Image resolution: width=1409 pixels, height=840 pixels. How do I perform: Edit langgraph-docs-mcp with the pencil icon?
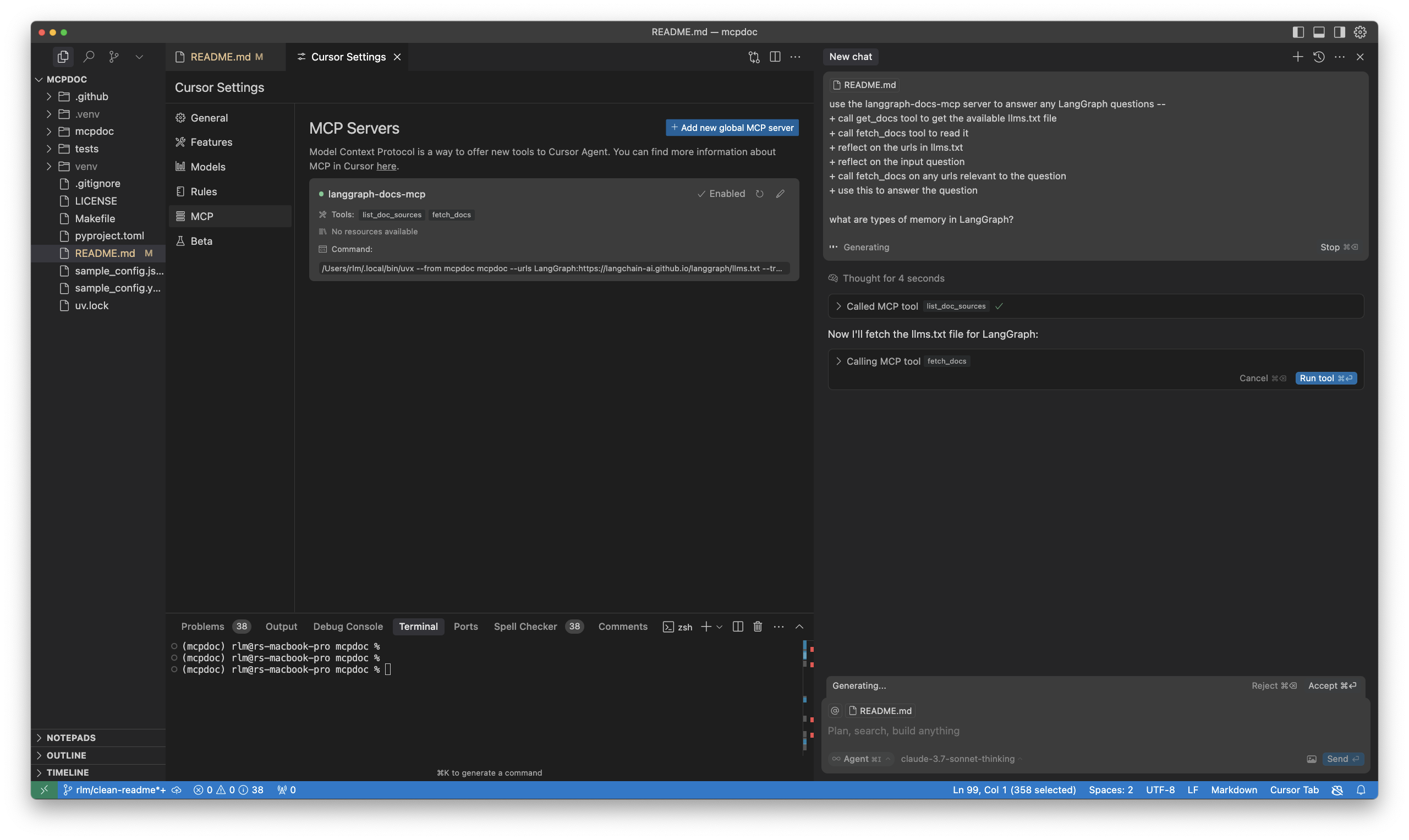(780, 194)
